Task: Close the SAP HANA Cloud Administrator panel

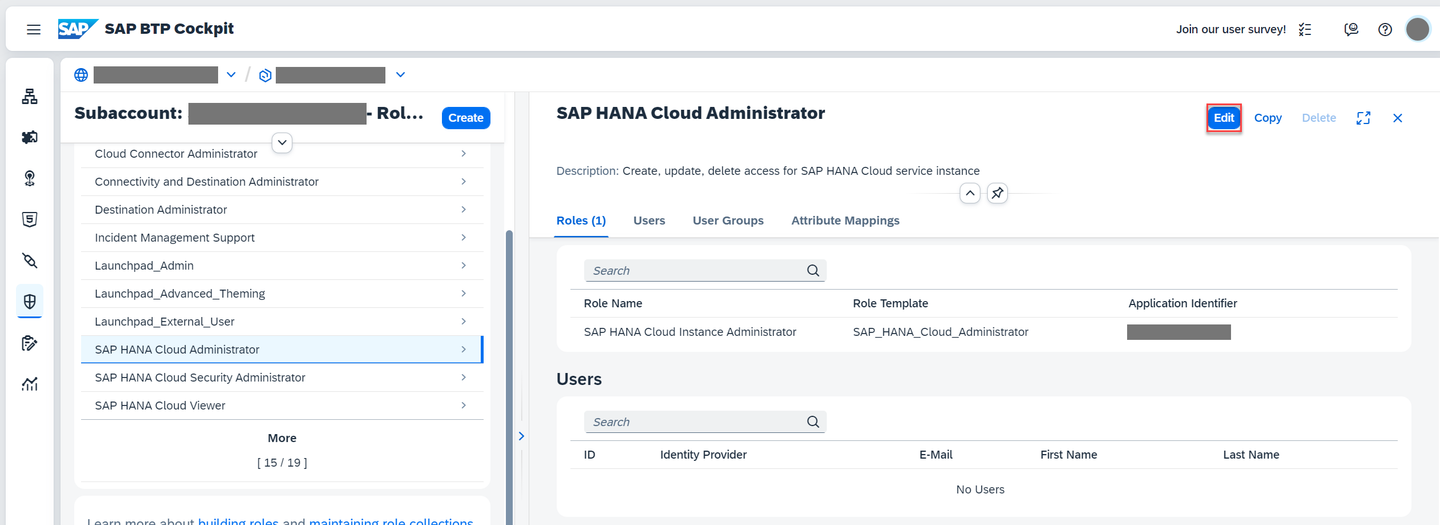Action: (1398, 118)
